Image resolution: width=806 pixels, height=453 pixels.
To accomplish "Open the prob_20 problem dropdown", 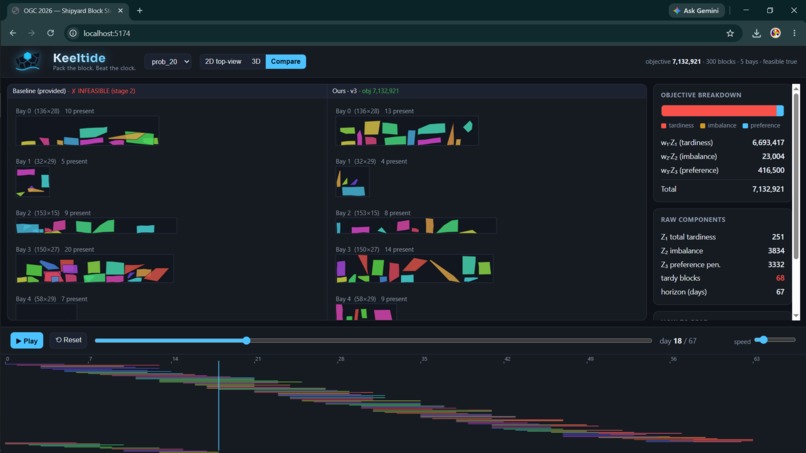I will [x=168, y=62].
